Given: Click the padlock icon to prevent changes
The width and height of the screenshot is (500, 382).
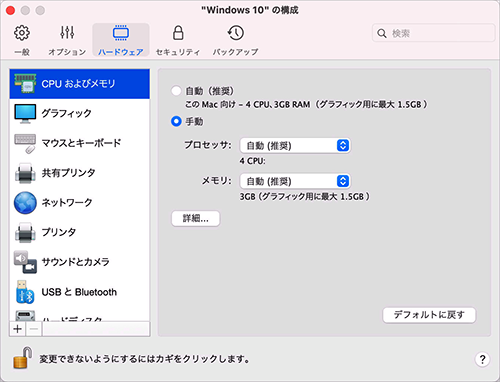Looking at the screenshot, I should [23, 357].
